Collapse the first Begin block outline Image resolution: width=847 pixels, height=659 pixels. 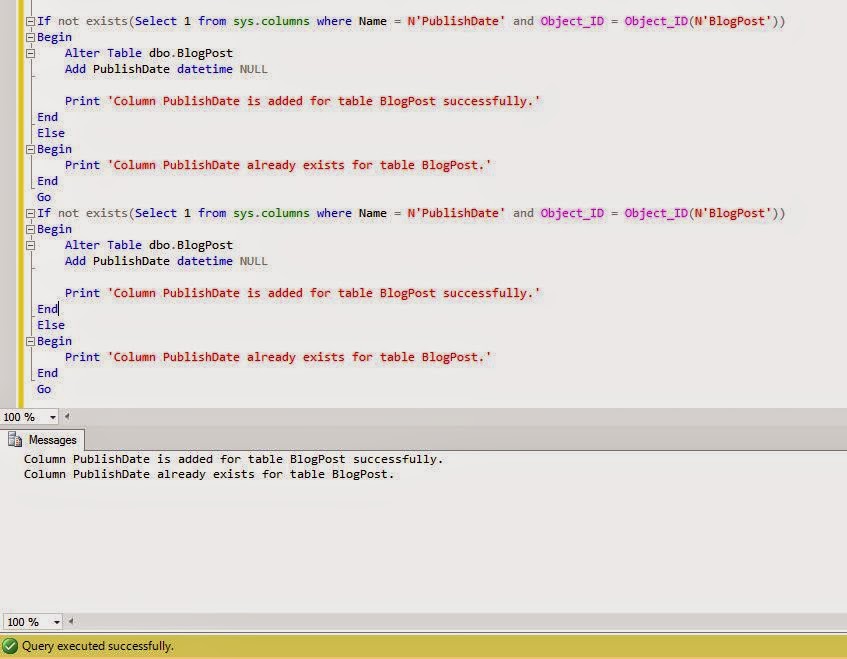[30, 37]
